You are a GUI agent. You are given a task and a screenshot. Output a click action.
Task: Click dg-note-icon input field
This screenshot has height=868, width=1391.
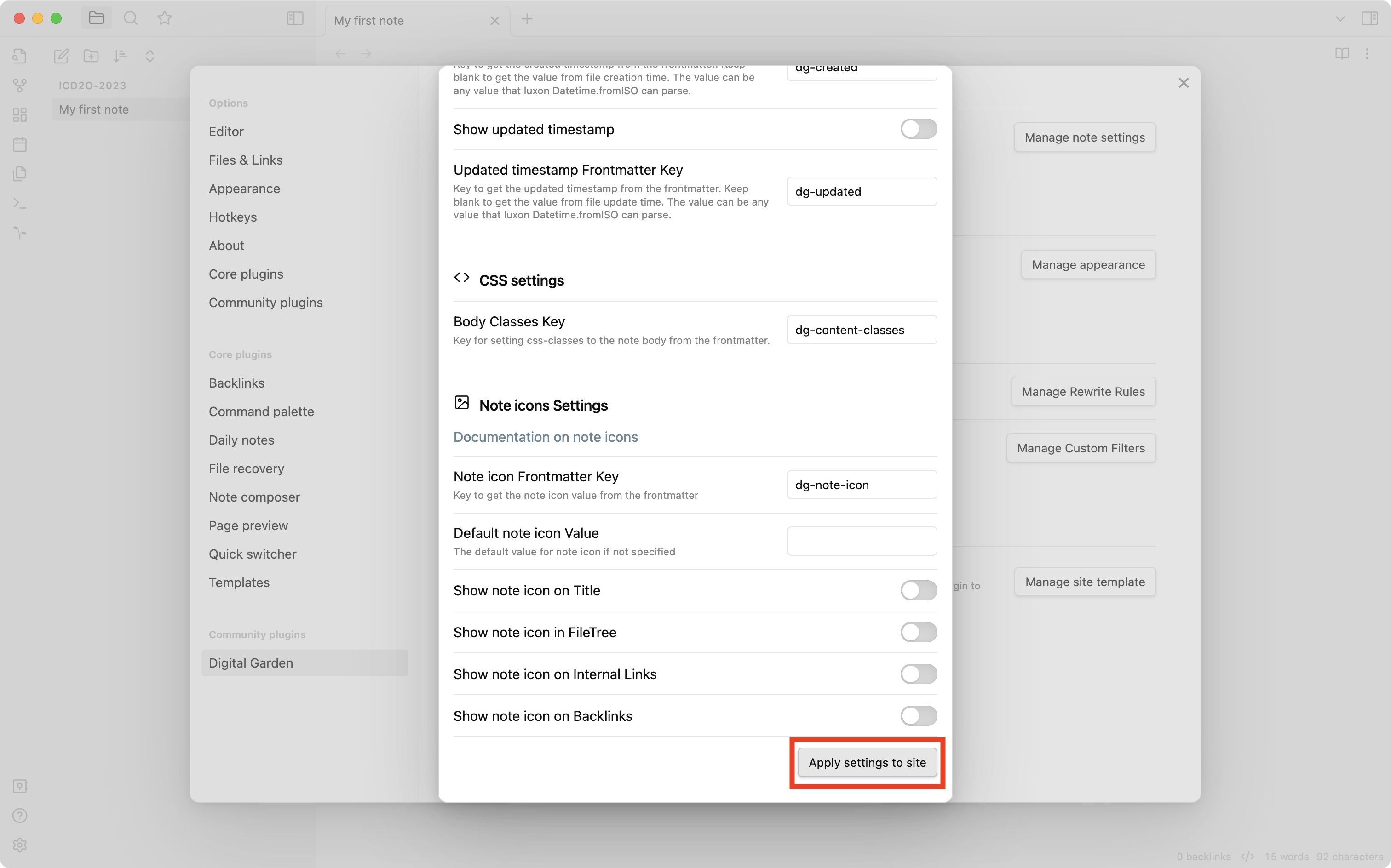click(x=861, y=484)
